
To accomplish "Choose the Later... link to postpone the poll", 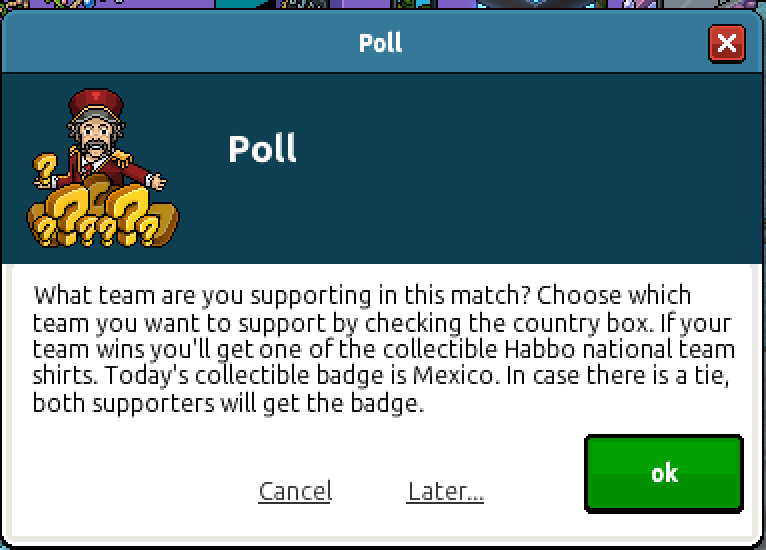I will pos(445,491).
